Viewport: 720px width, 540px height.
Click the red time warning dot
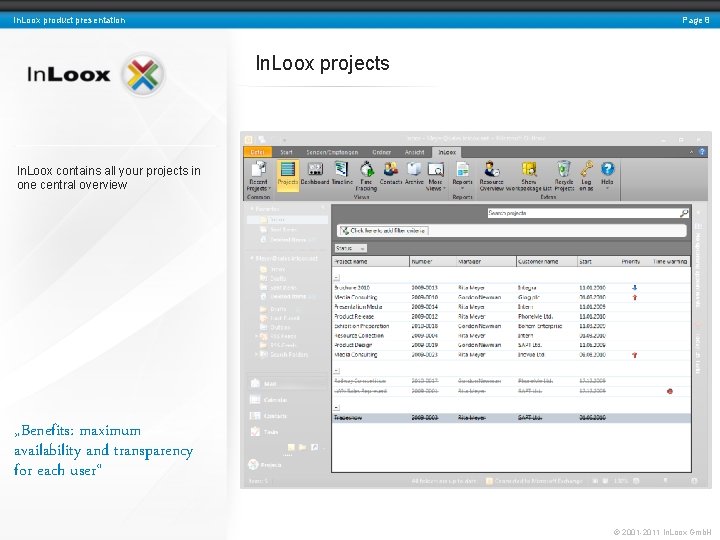(x=669, y=391)
